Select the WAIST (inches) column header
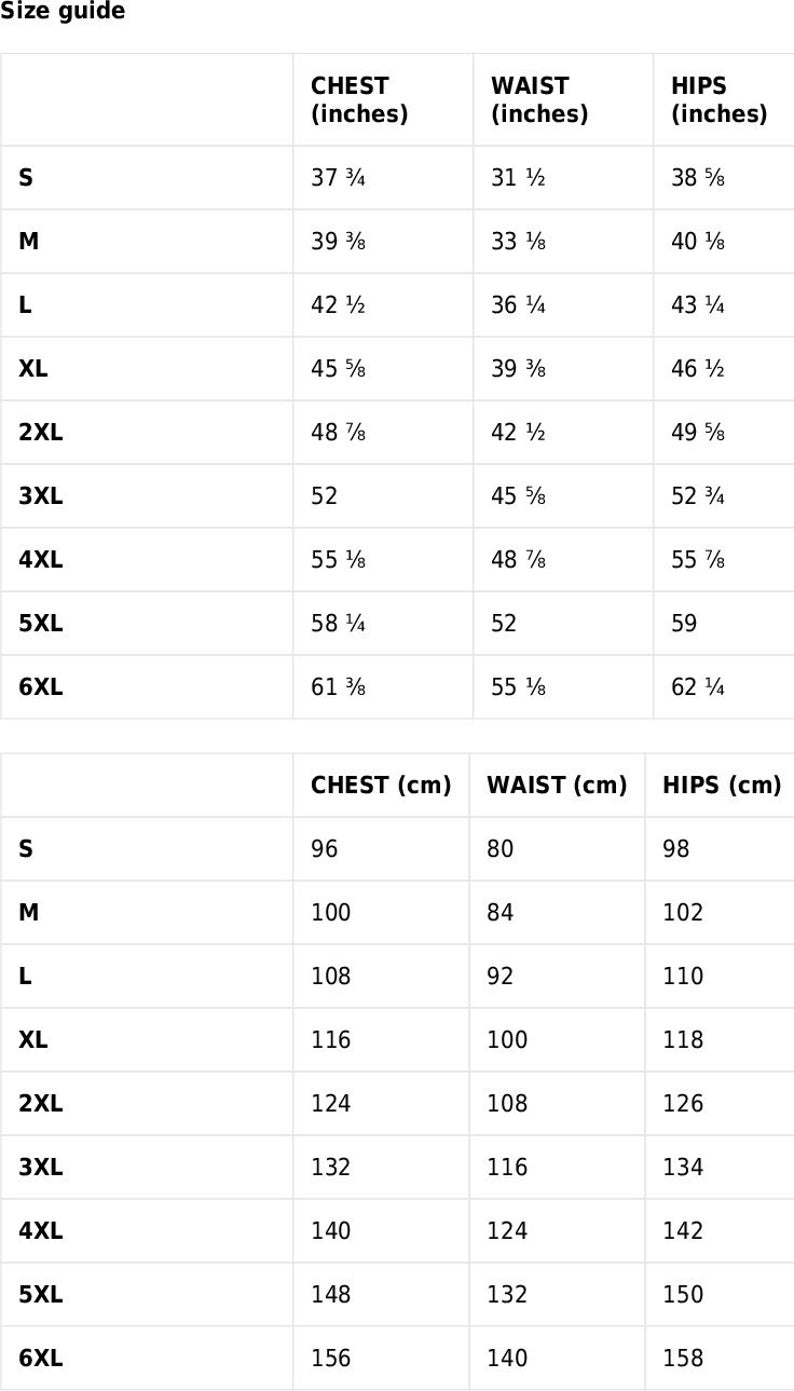This screenshot has width=794, height=1391. coord(539,100)
